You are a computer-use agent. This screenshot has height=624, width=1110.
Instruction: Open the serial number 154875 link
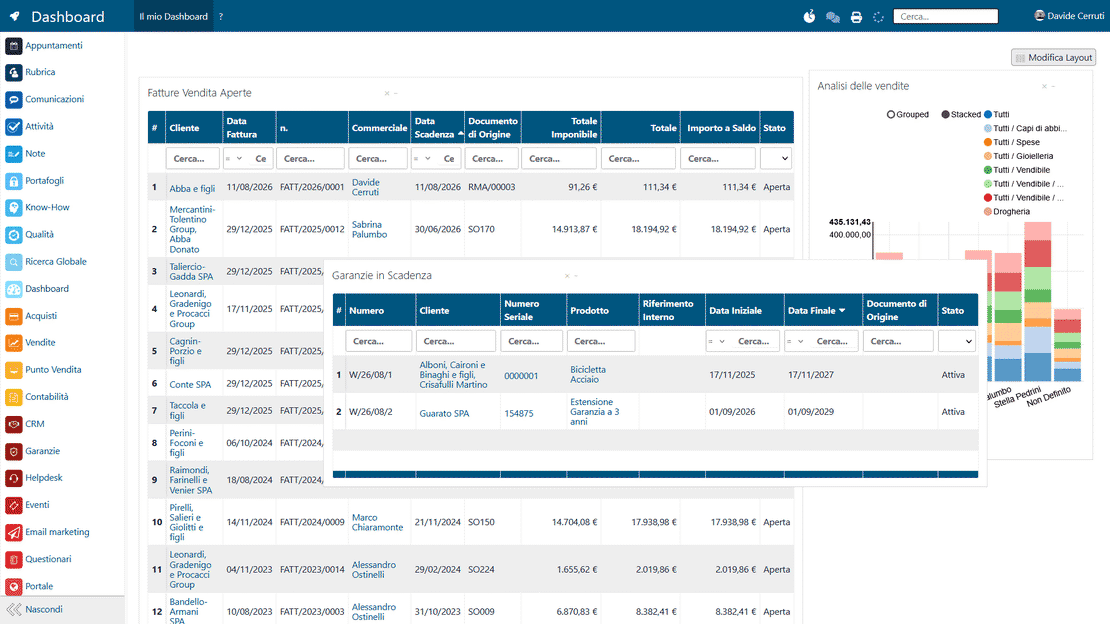pyautogui.click(x=519, y=413)
